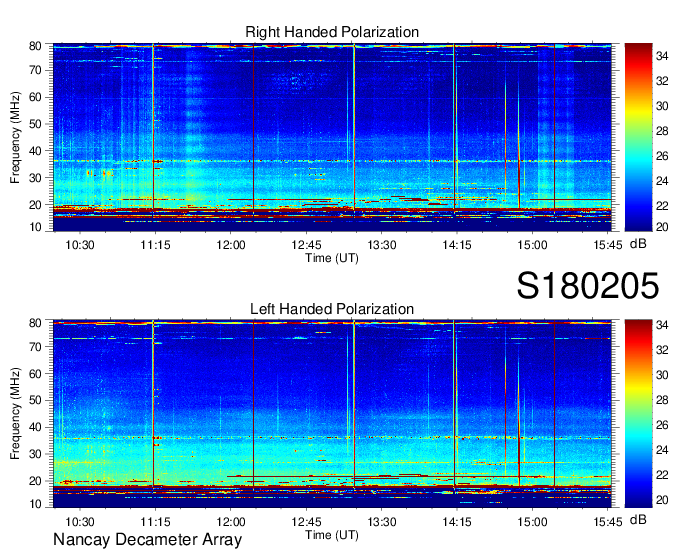Click the "dB" label of lower colorbar
Image resolution: width=680 pixels, height=552 pixels.
tap(638, 519)
